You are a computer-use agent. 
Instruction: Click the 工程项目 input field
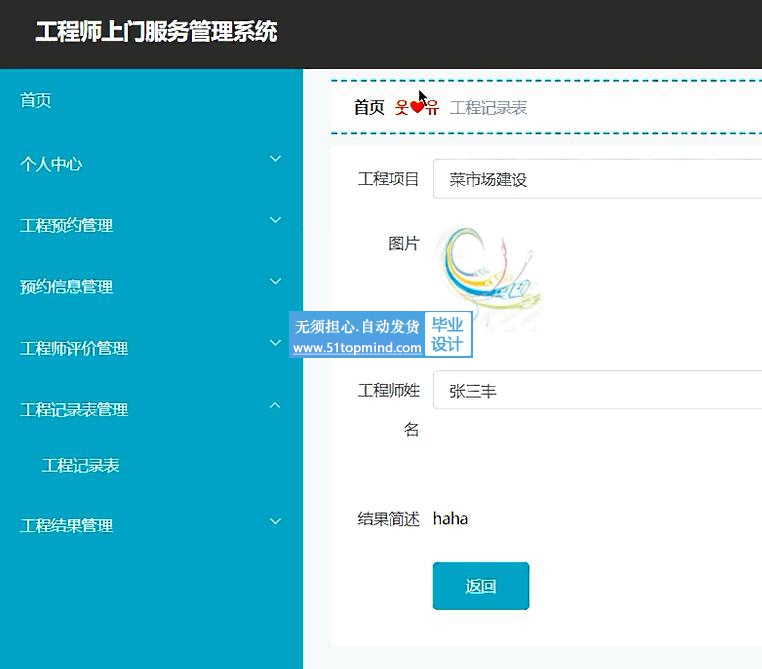tap(597, 179)
